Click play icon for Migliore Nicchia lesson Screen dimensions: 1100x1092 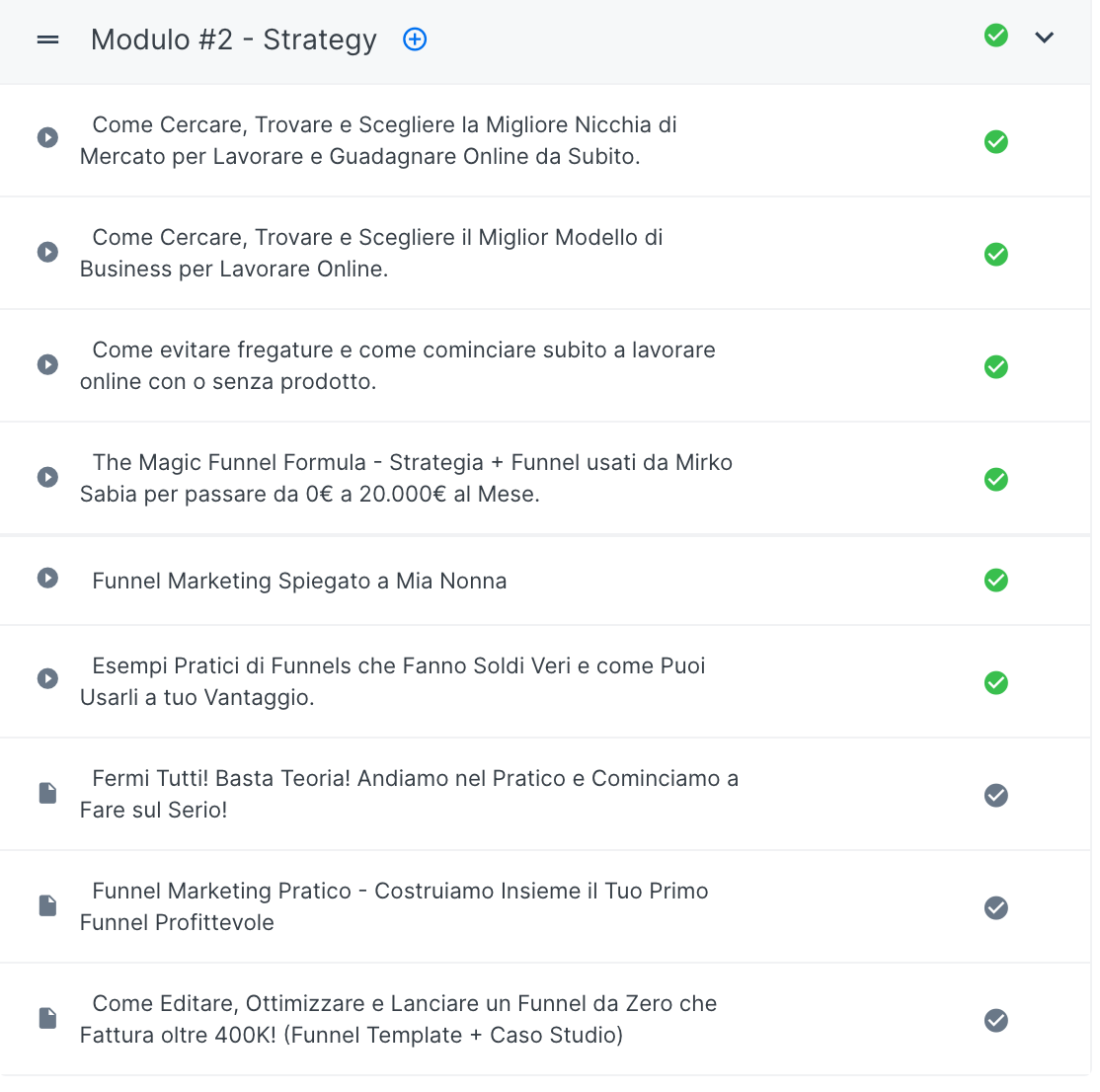pos(47,137)
